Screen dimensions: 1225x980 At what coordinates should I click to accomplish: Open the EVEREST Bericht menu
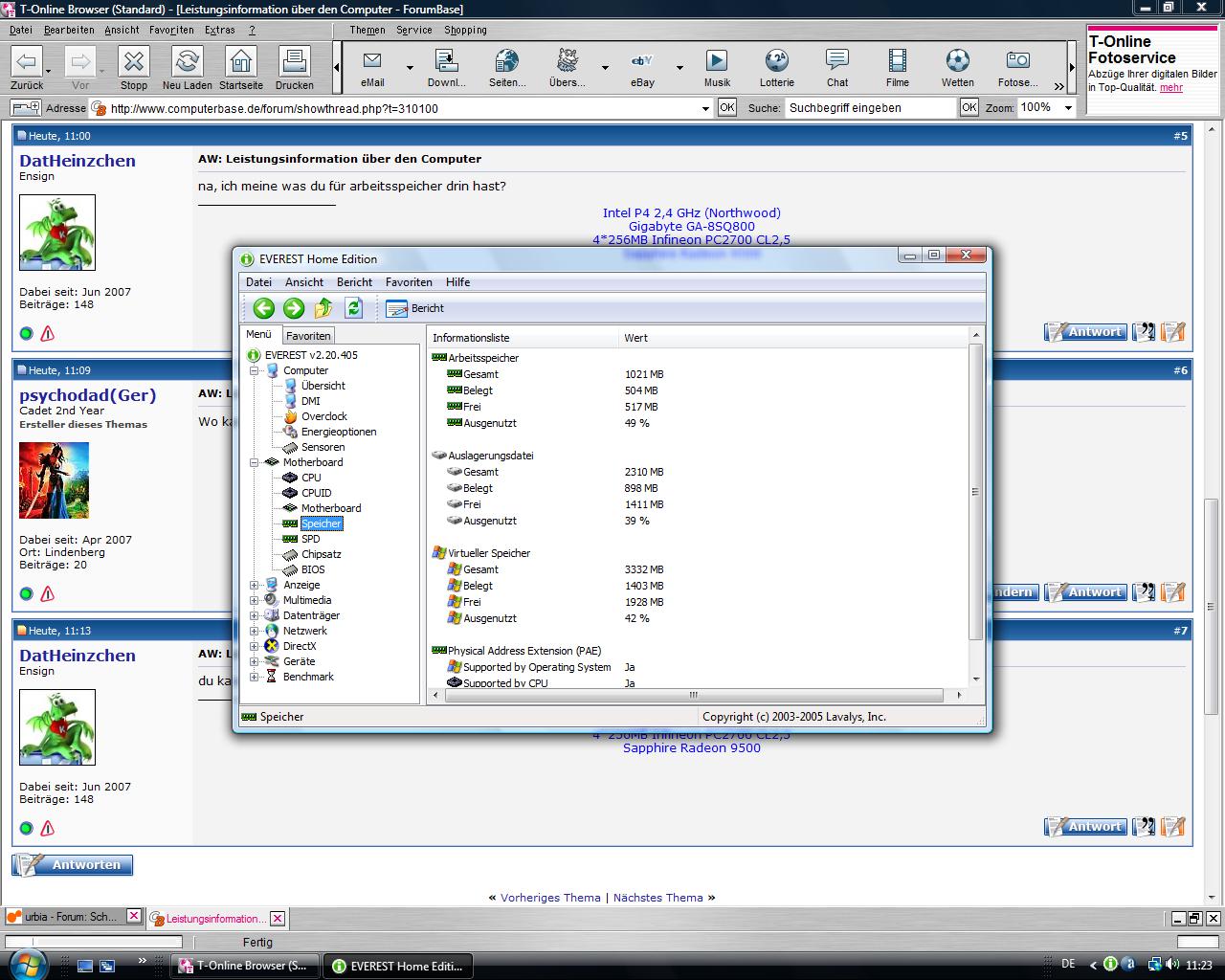pyautogui.click(x=354, y=282)
